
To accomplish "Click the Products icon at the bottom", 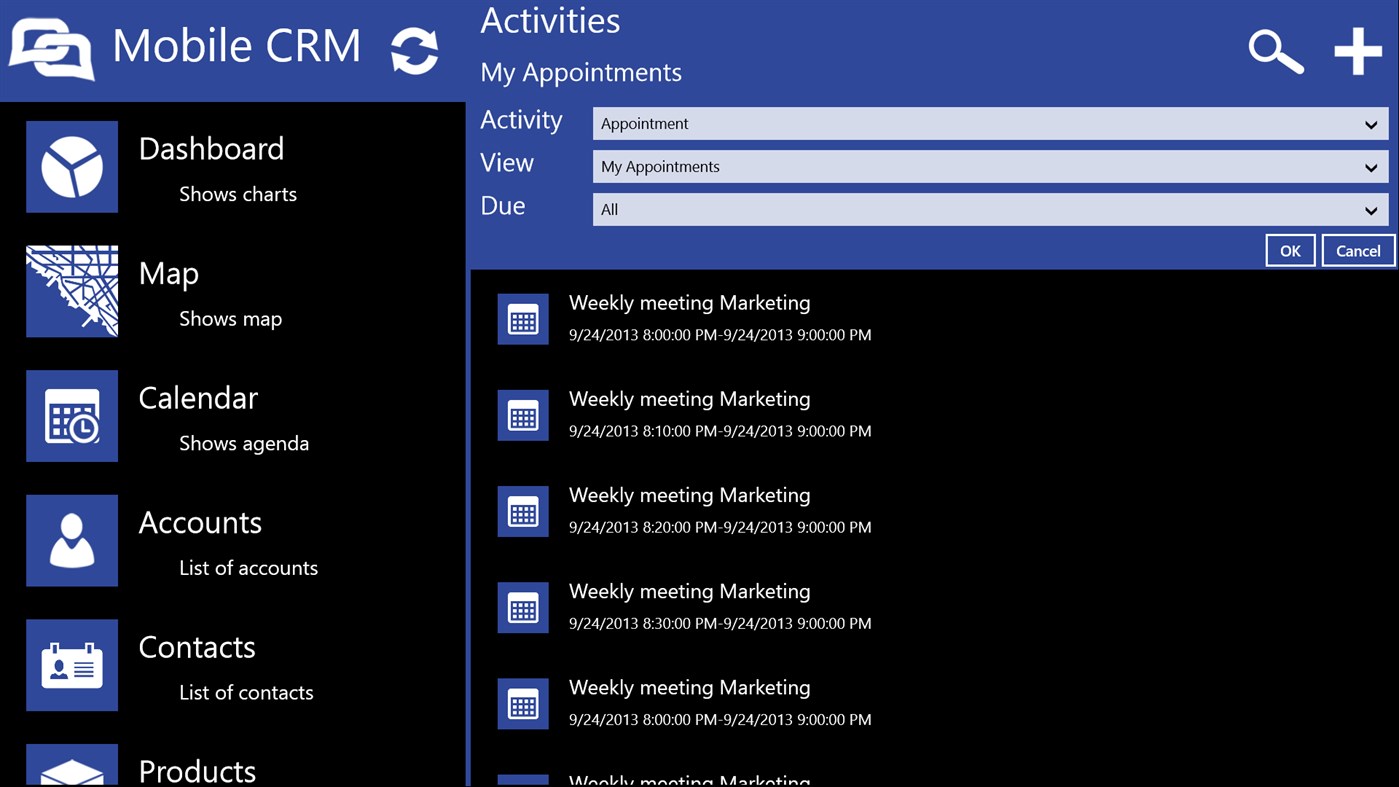I will (71, 770).
